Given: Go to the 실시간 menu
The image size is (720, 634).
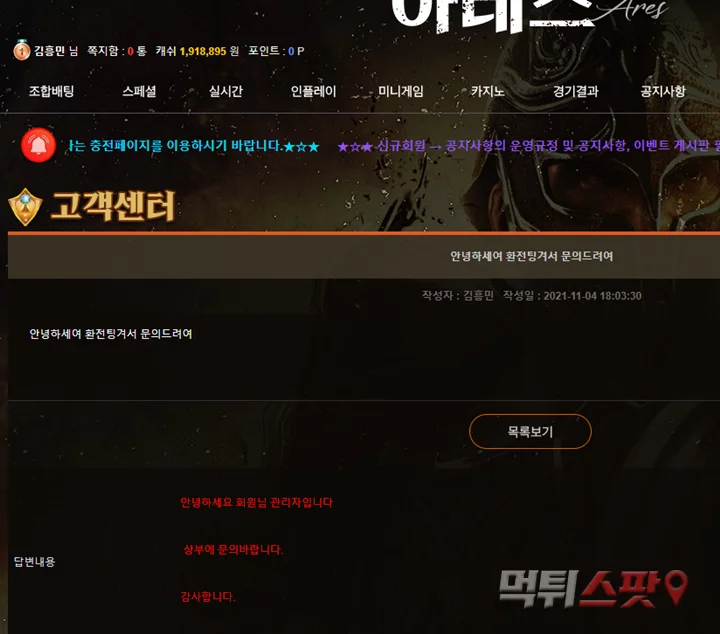Looking at the screenshot, I should tap(226, 91).
